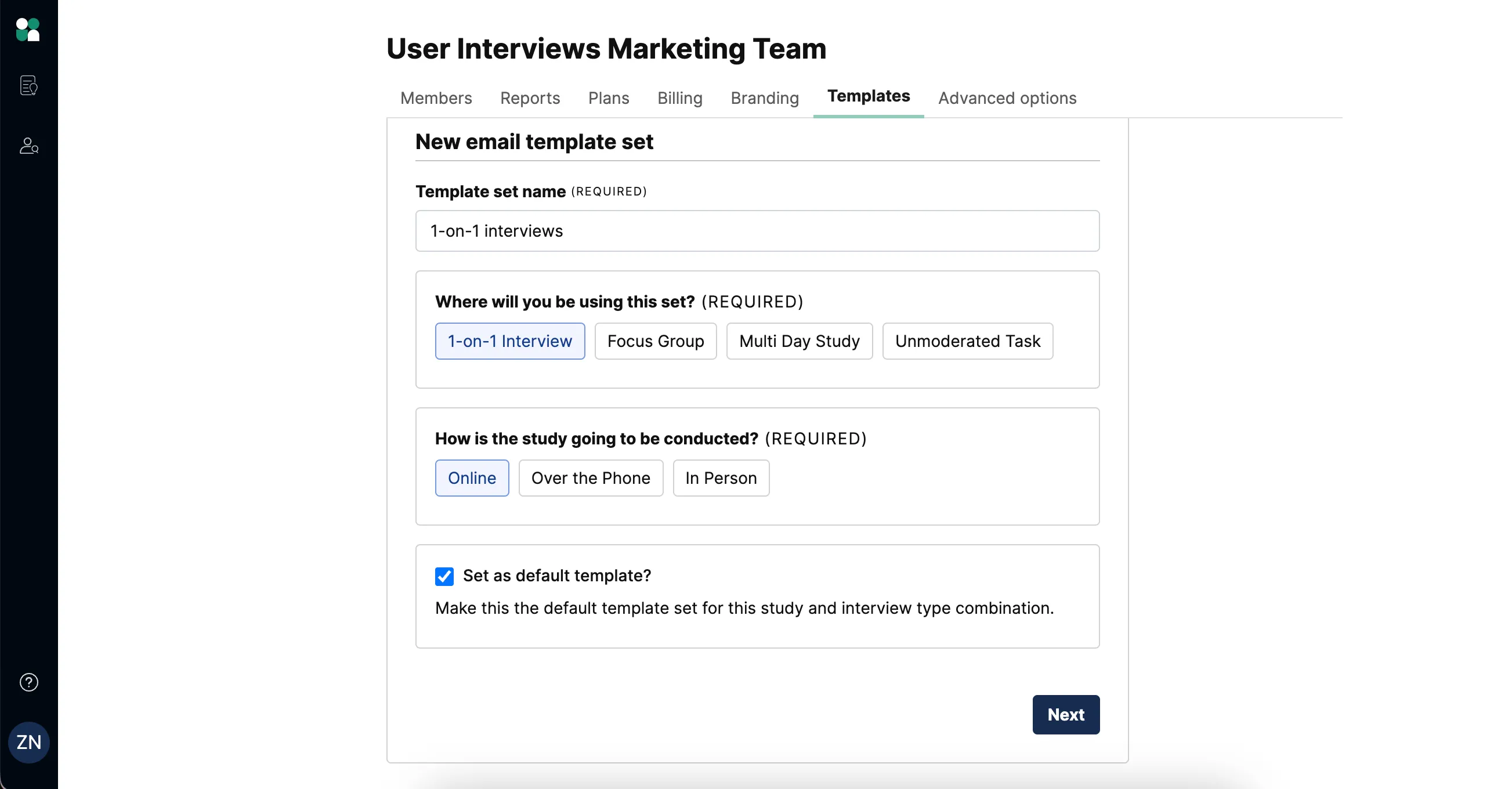Open the help question mark icon
1512x789 pixels.
(x=29, y=682)
